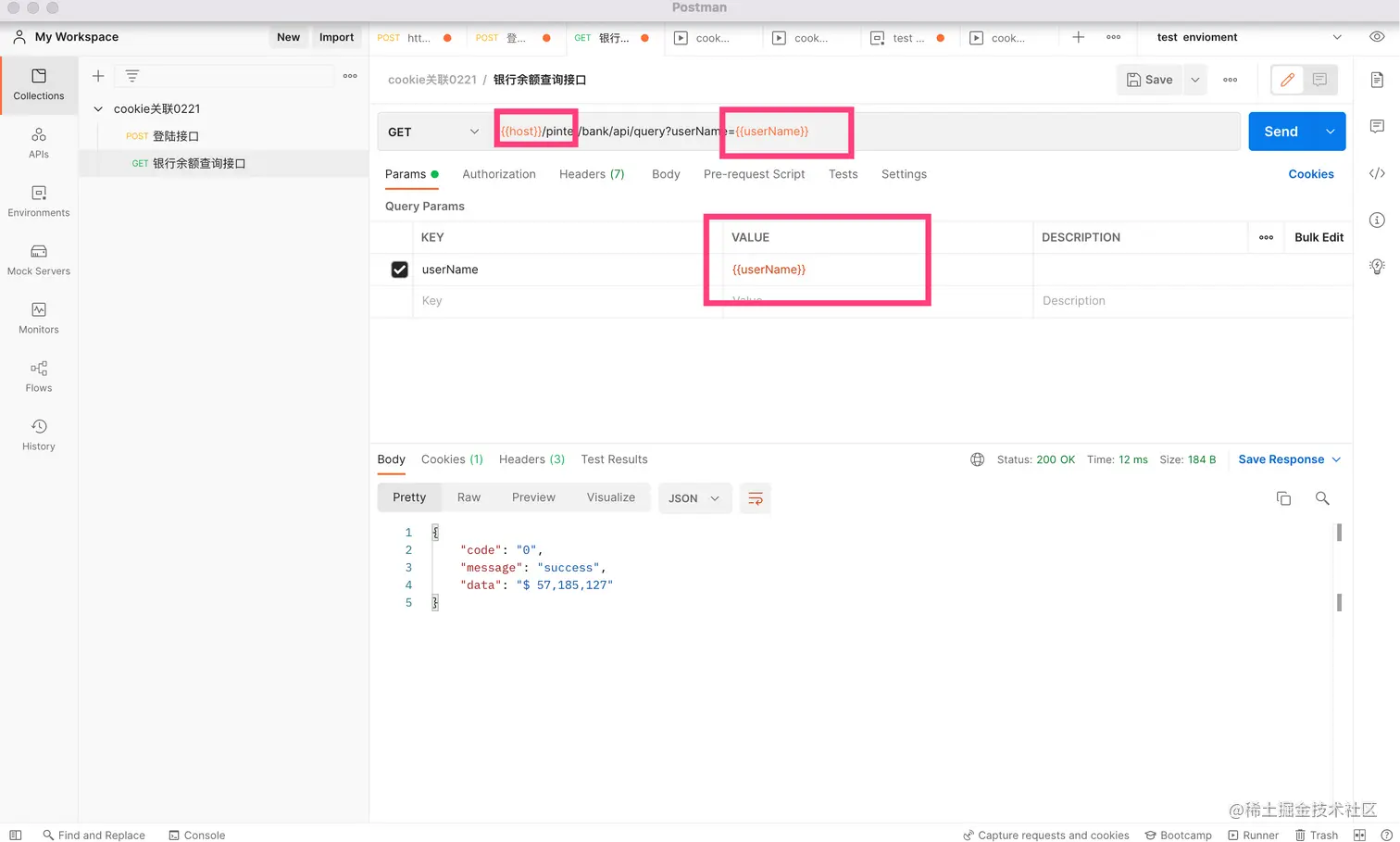This screenshot has width=1400, height=842.
Task: Open the Pre-request Script tab
Action: [754, 174]
